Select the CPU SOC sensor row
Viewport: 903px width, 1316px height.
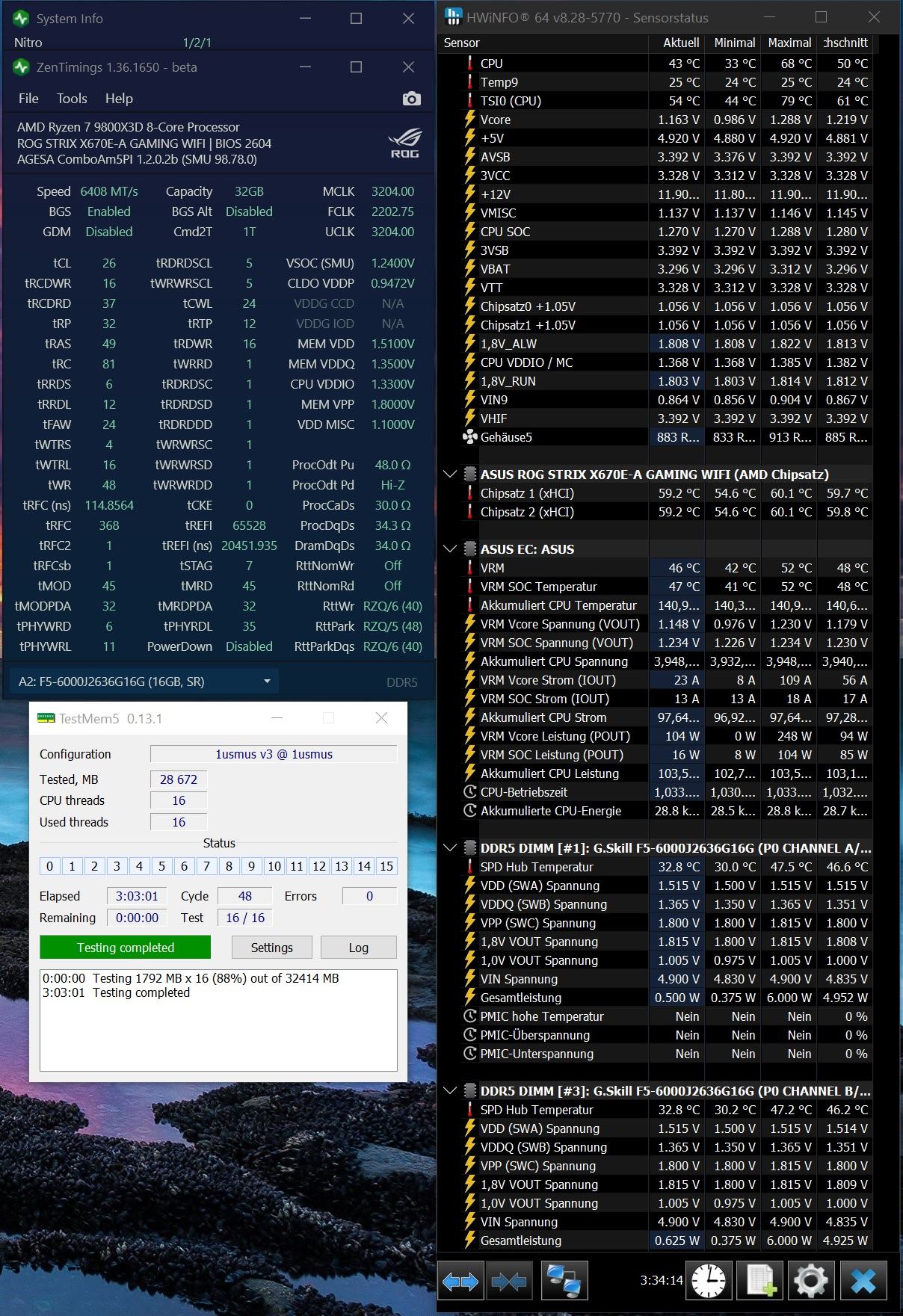(656, 232)
